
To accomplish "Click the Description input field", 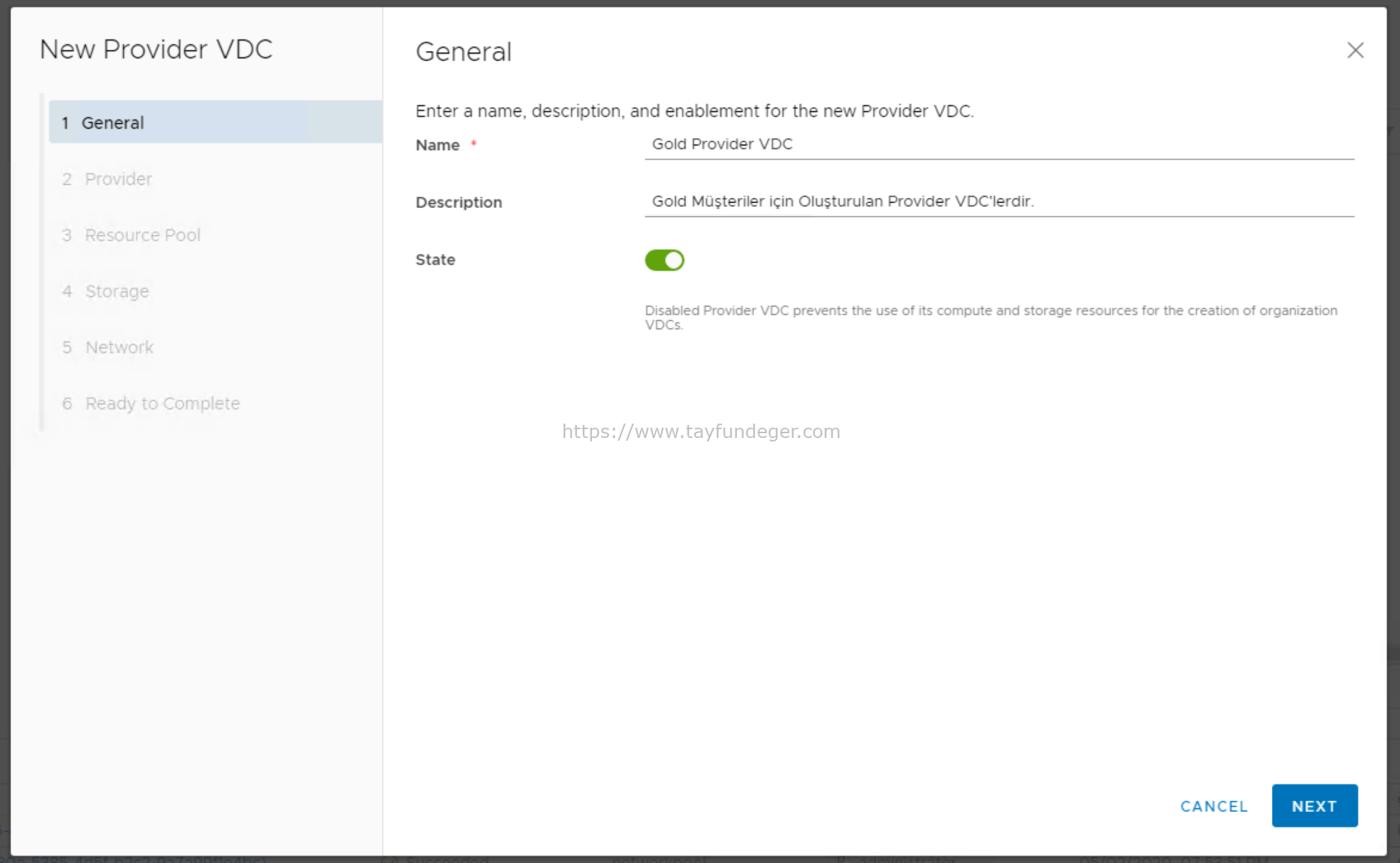I will coord(998,202).
